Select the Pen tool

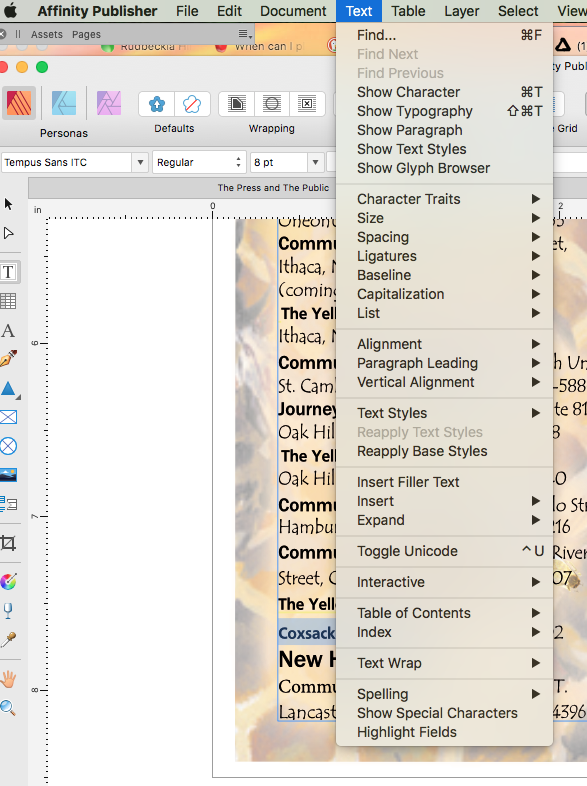tap(9, 359)
